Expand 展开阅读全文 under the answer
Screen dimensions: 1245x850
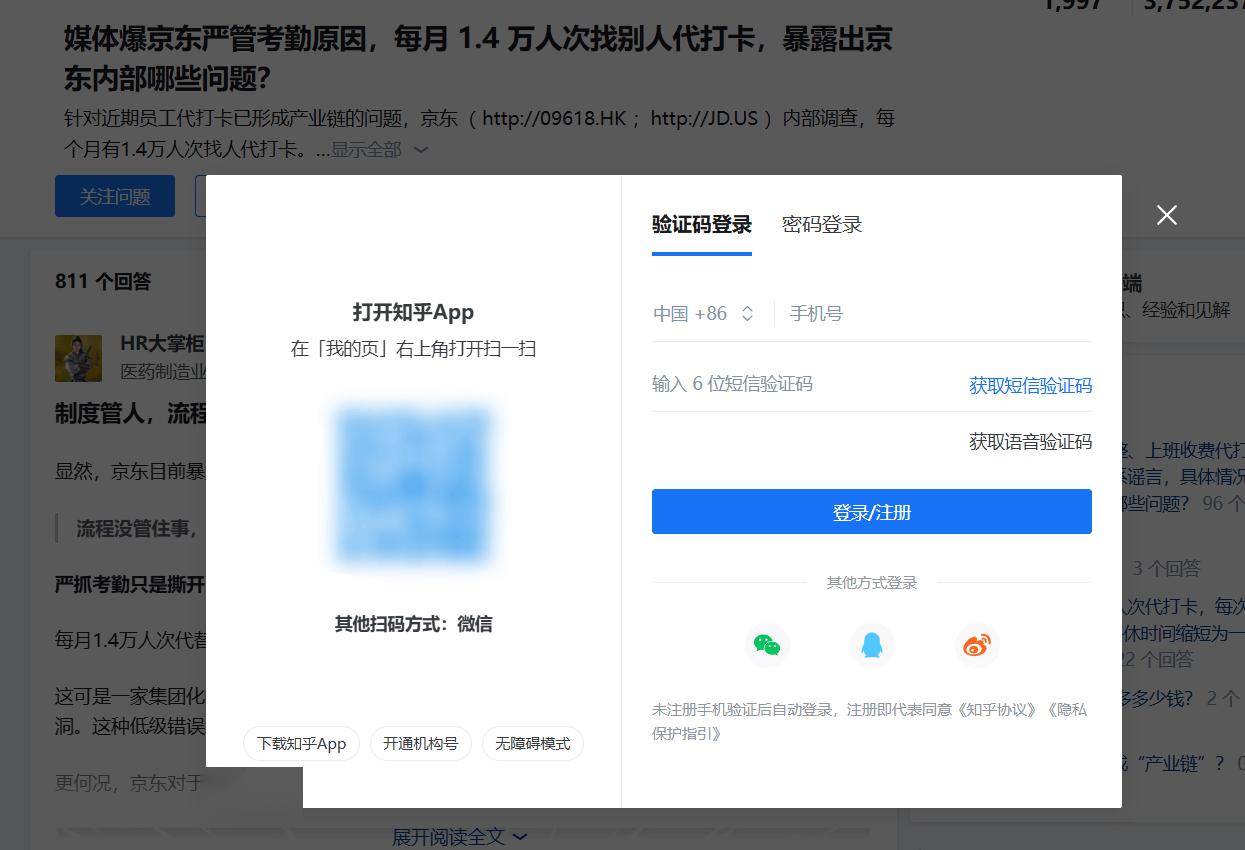coord(460,836)
